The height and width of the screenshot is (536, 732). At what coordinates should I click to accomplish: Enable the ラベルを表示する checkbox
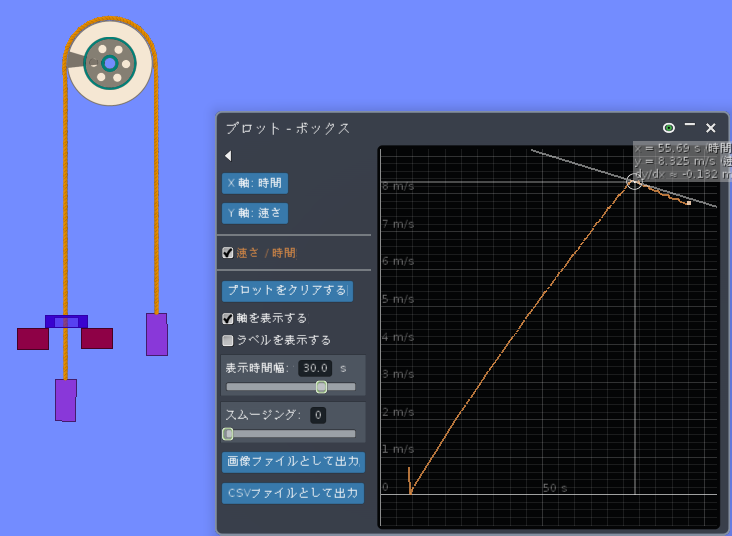coord(228,340)
